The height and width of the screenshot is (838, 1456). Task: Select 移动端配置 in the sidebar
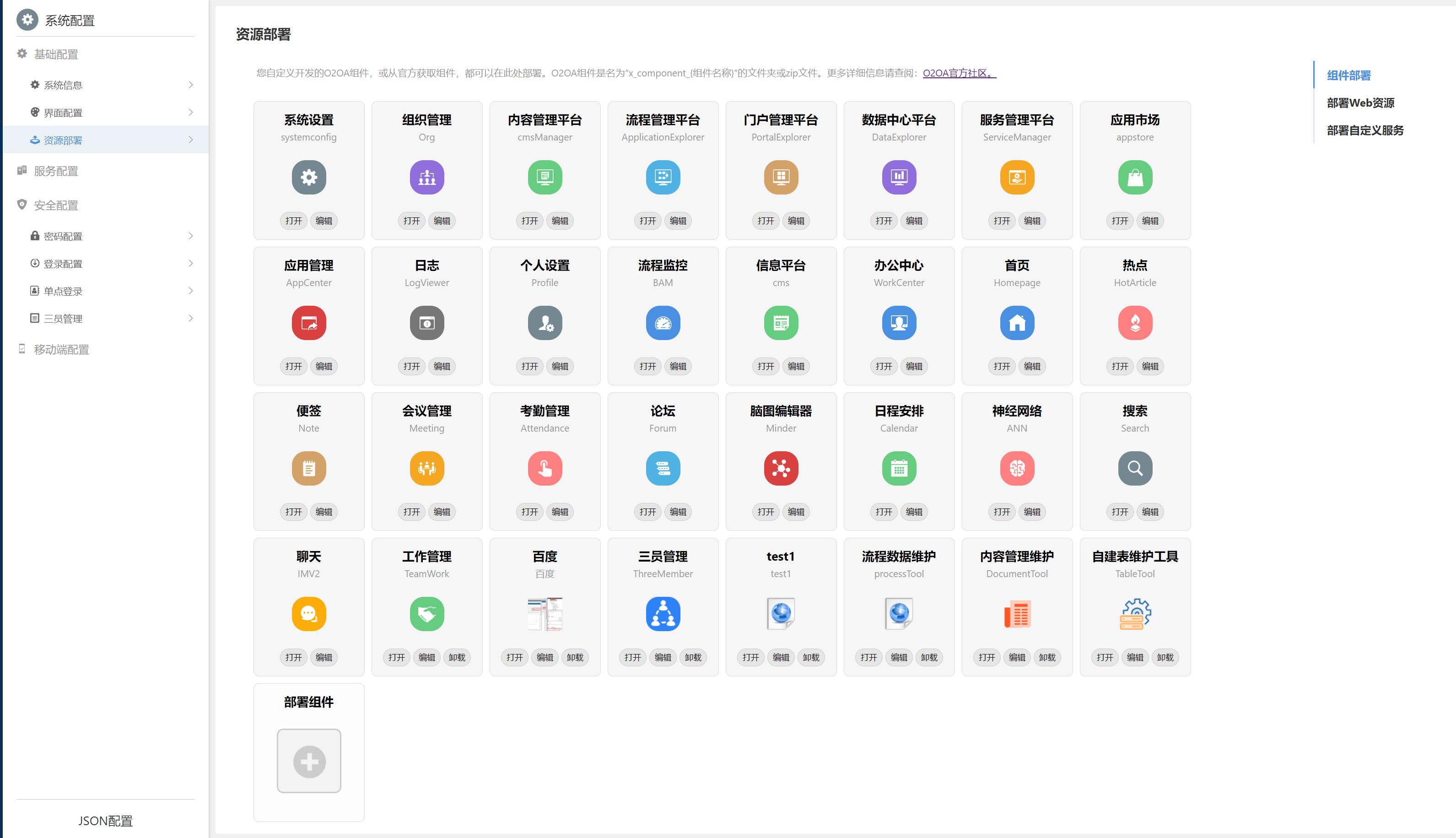coord(61,349)
